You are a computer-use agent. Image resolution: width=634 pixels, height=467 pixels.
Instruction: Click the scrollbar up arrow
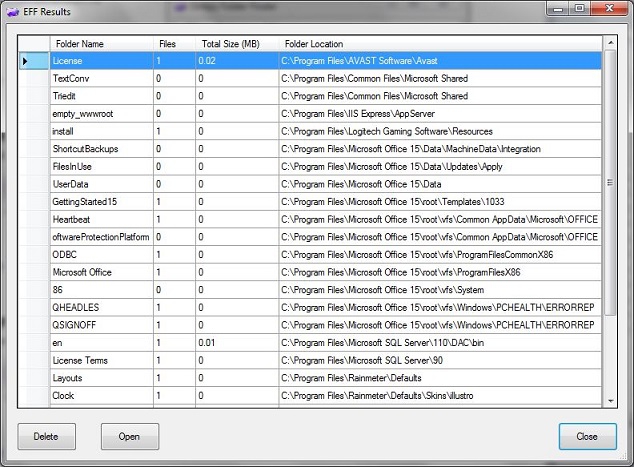pyautogui.click(x=611, y=42)
